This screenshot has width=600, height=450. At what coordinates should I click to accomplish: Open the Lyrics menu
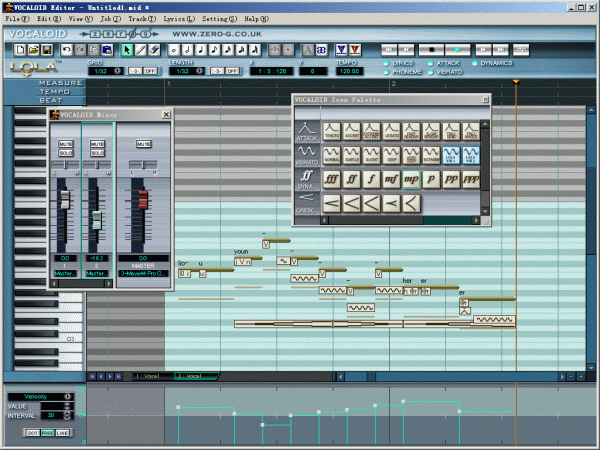(x=179, y=19)
